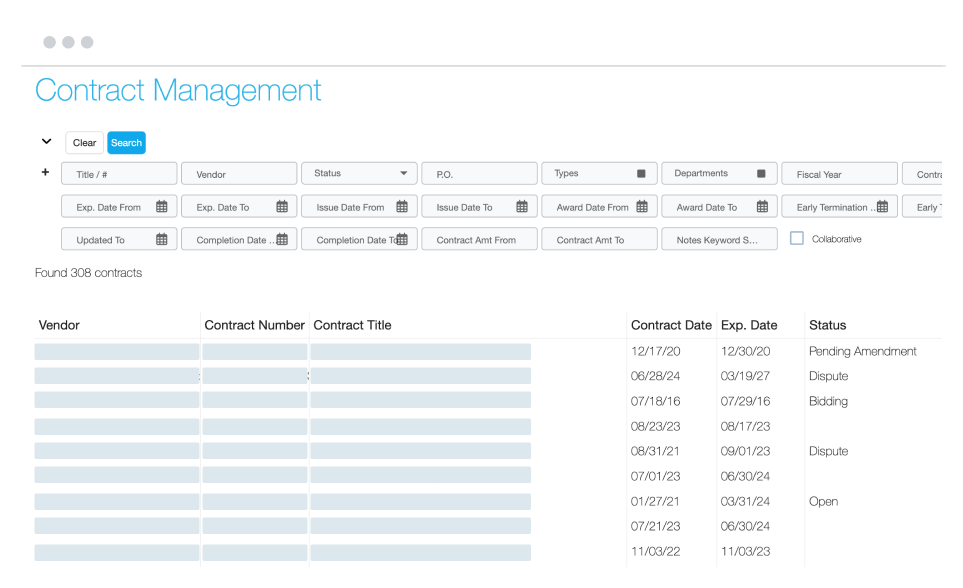Enable the Collaborative checkbox
This screenshot has width=963, height=588.
795,238
